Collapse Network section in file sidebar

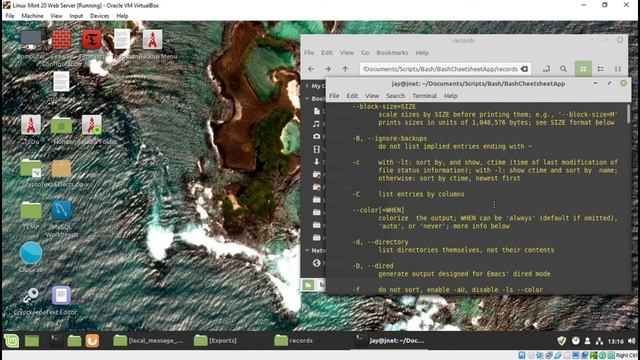tap(307, 250)
